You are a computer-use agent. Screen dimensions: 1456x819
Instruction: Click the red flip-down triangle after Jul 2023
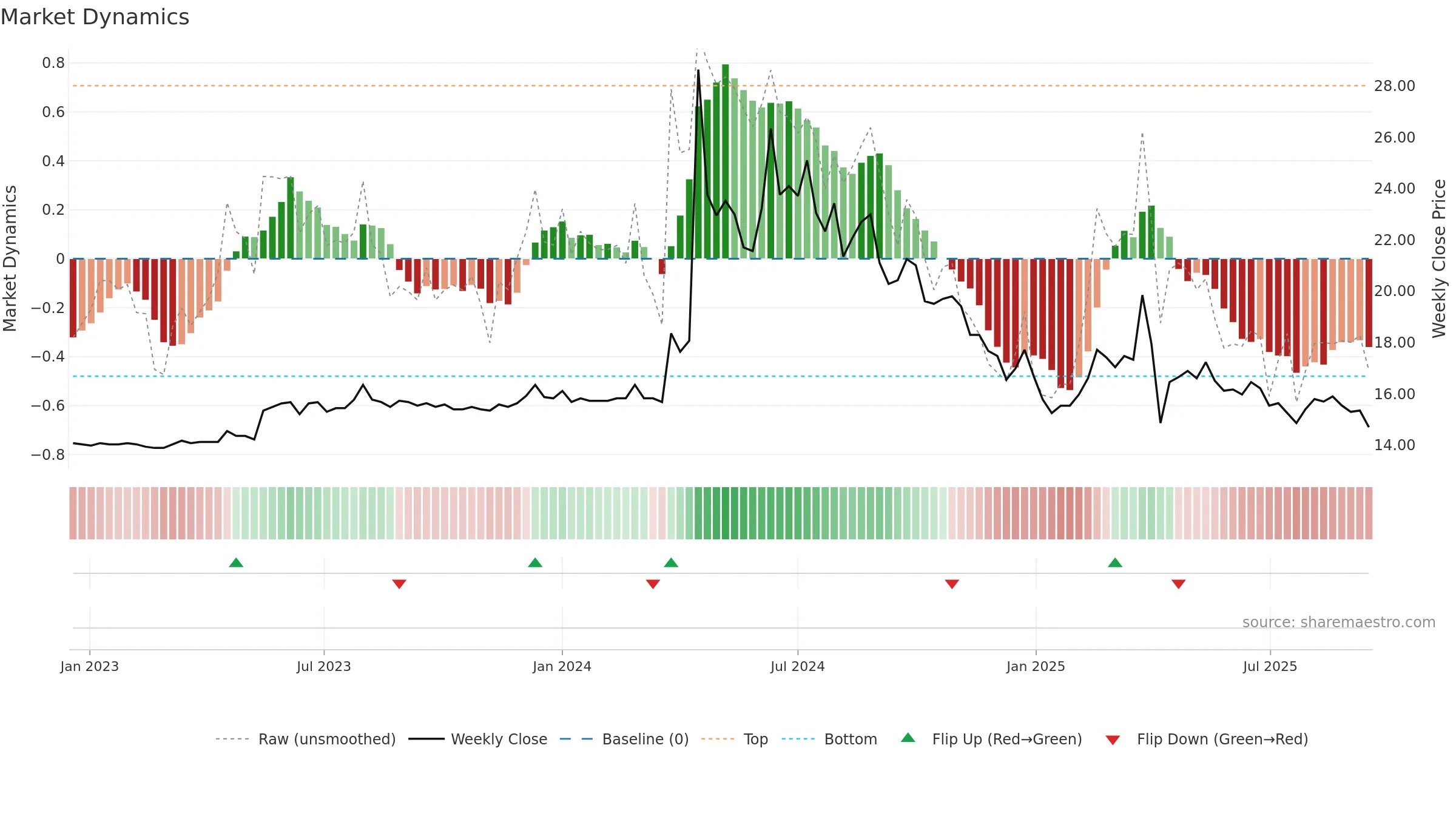[399, 584]
